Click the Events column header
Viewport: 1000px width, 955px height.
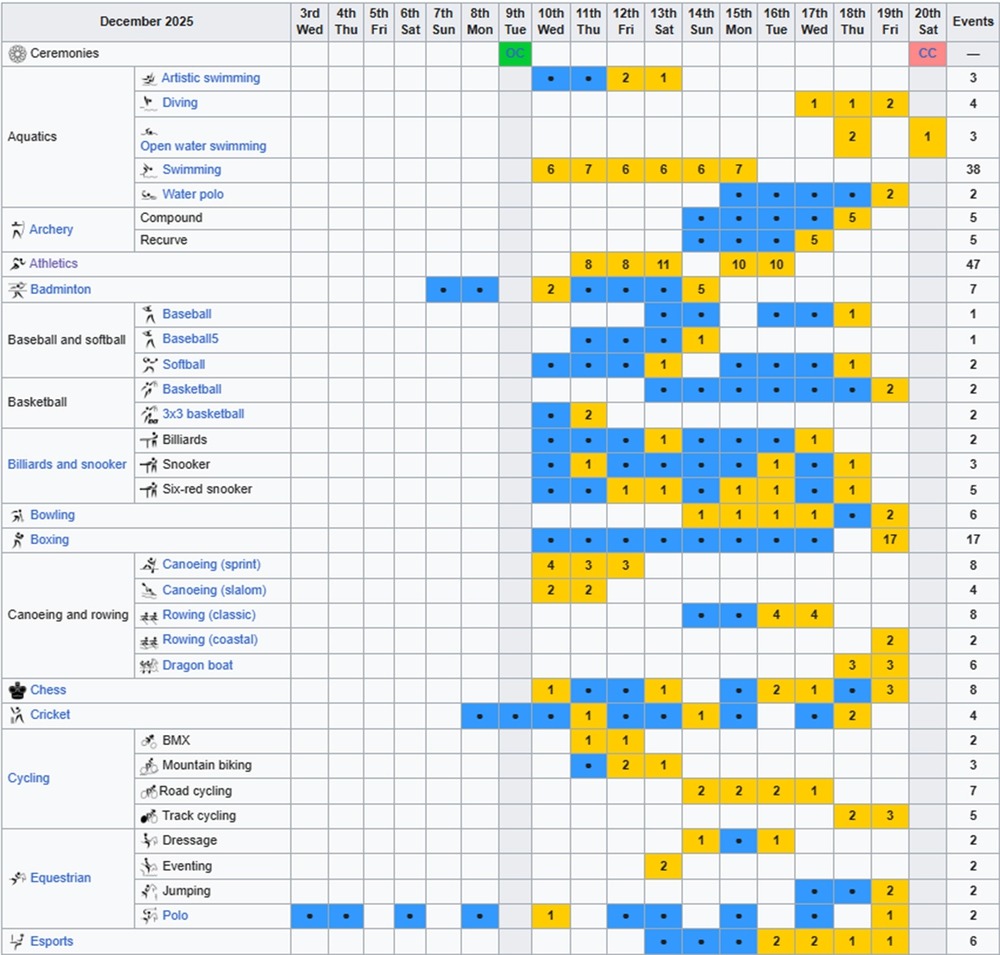point(972,21)
